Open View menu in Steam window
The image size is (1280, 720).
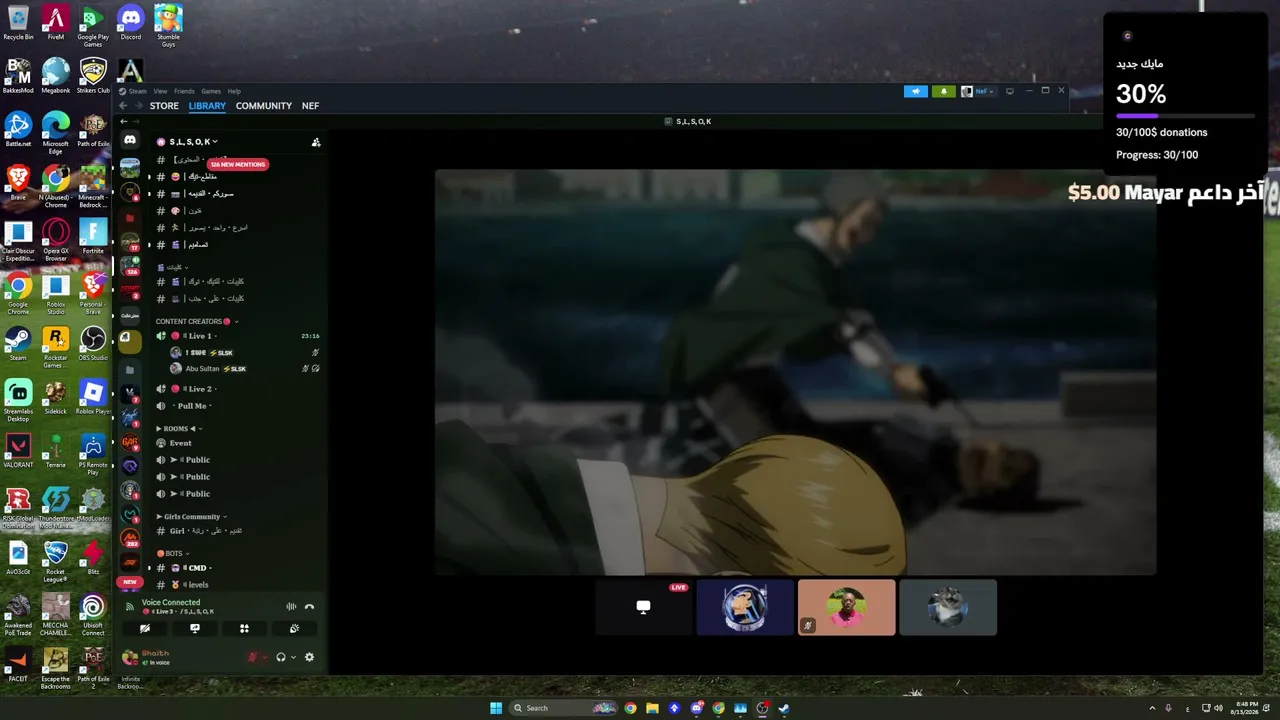160,91
